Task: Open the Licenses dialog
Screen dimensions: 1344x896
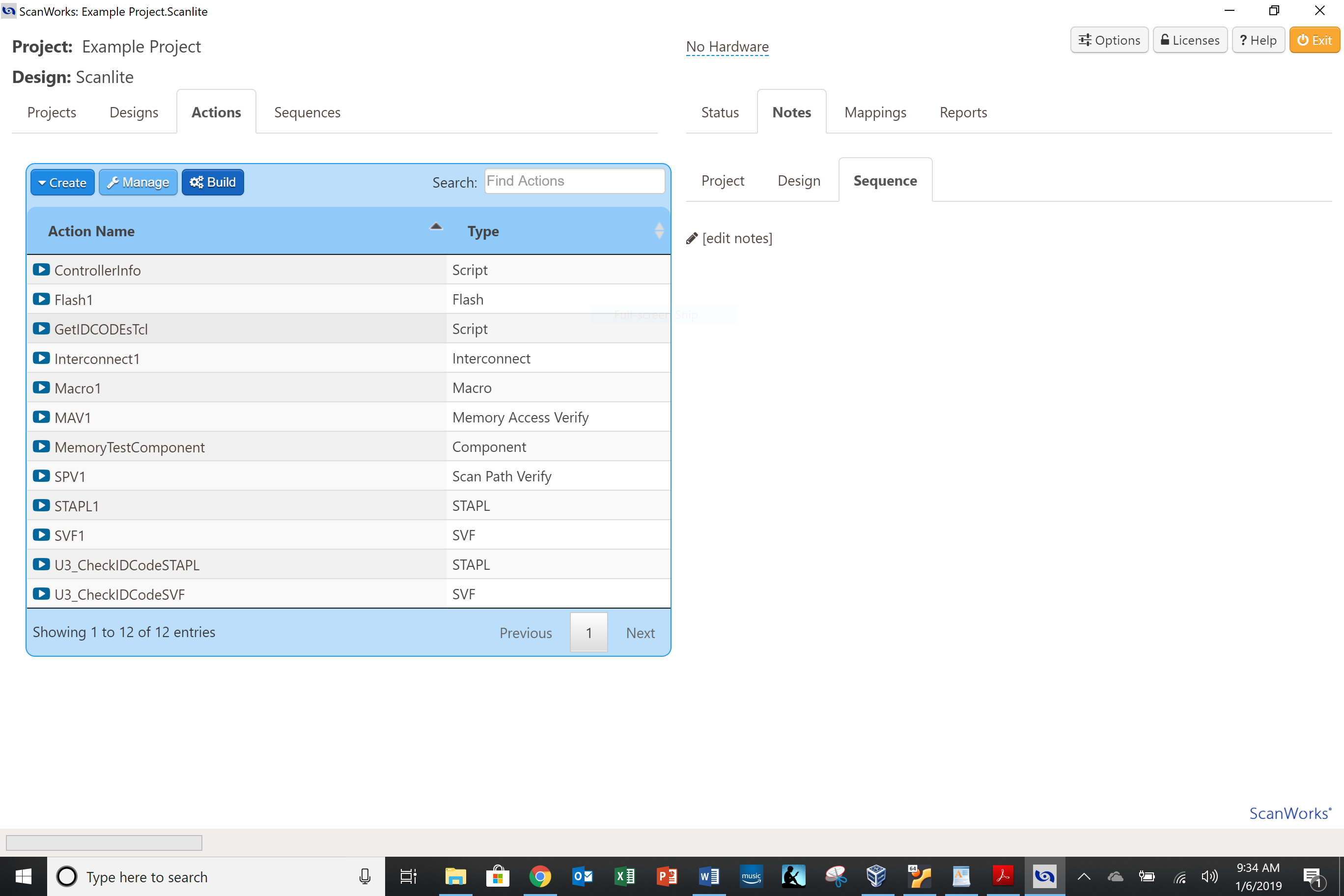Action: 1190,40
